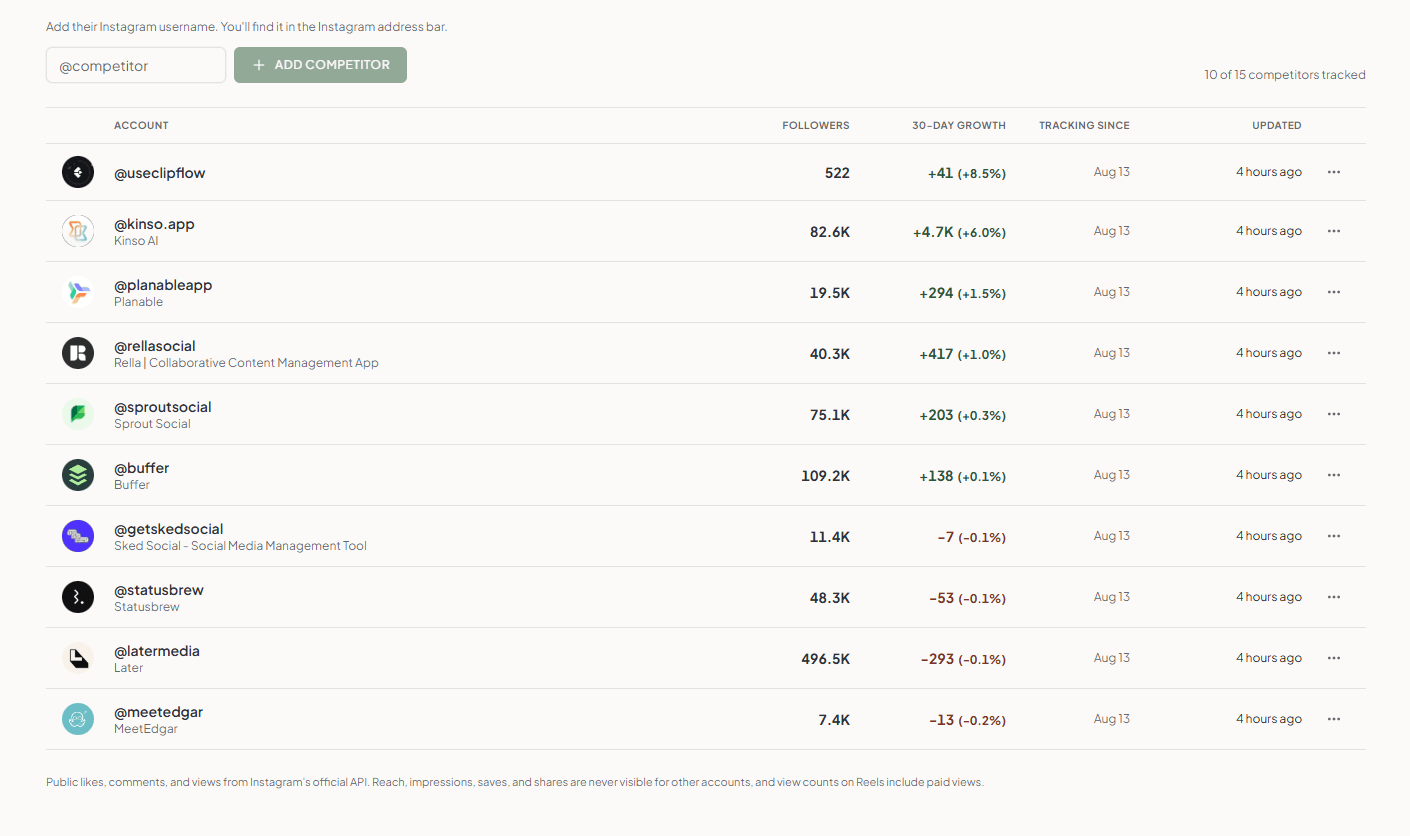Click the 'Rella | Collaborative Content Management App' subtitle
The width and height of the screenshot is (1410, 836).
[x=246, y=363]
